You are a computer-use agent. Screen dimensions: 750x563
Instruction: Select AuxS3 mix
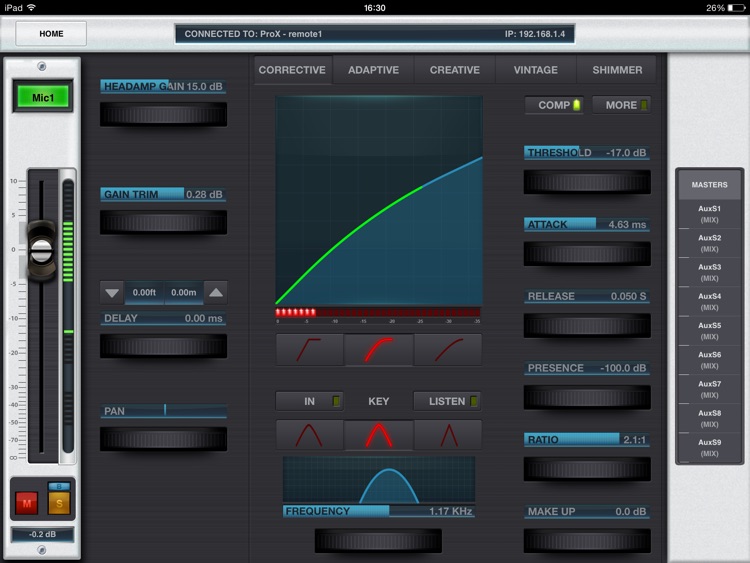point(709,272)
